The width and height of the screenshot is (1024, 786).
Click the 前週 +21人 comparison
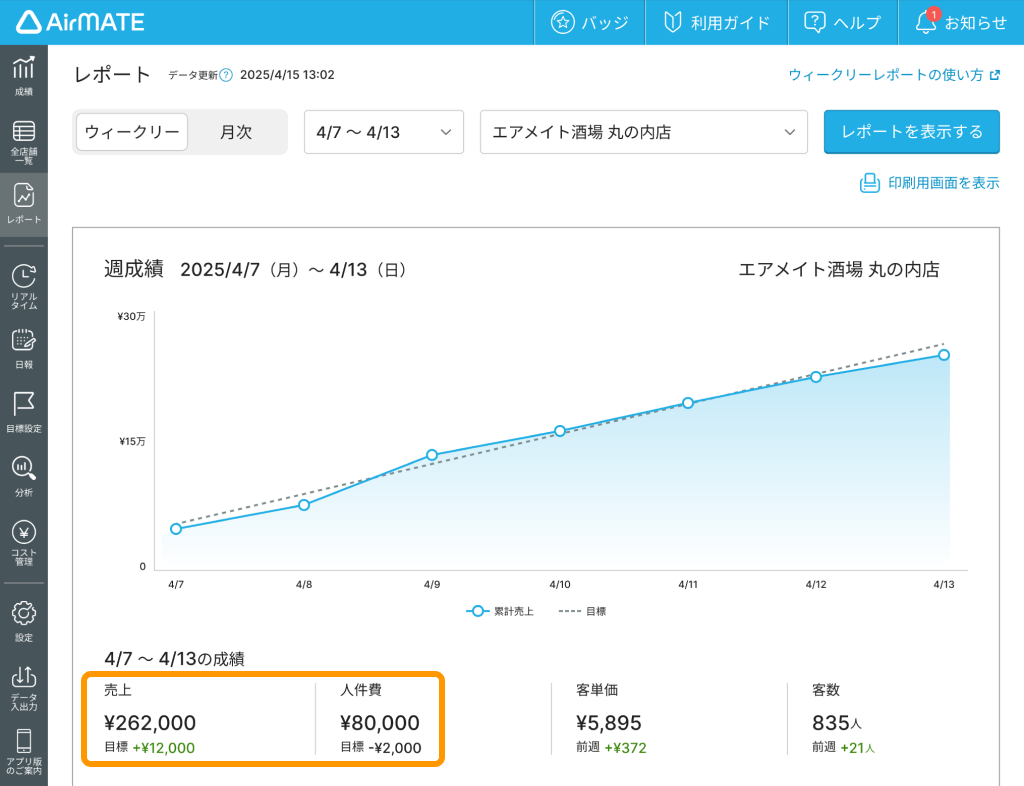(x=843, y=748)
